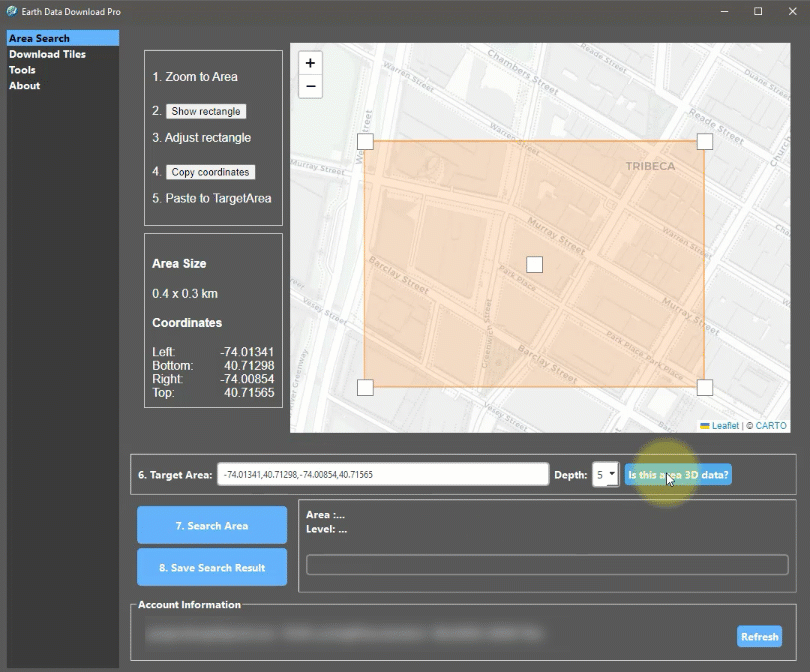Click the search progress bar
This screenshot has width=810, height=672.
[547, 565]
